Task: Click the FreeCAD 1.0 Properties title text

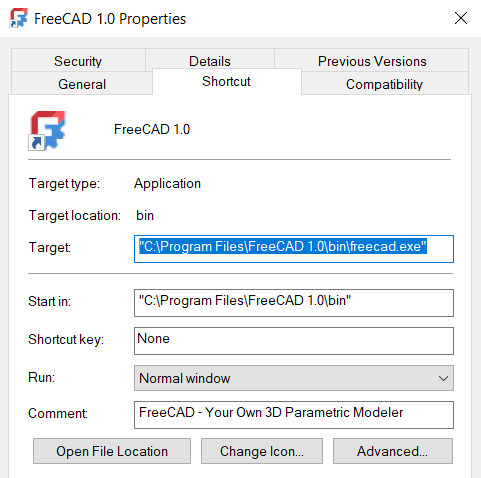Action: [110, 19]
